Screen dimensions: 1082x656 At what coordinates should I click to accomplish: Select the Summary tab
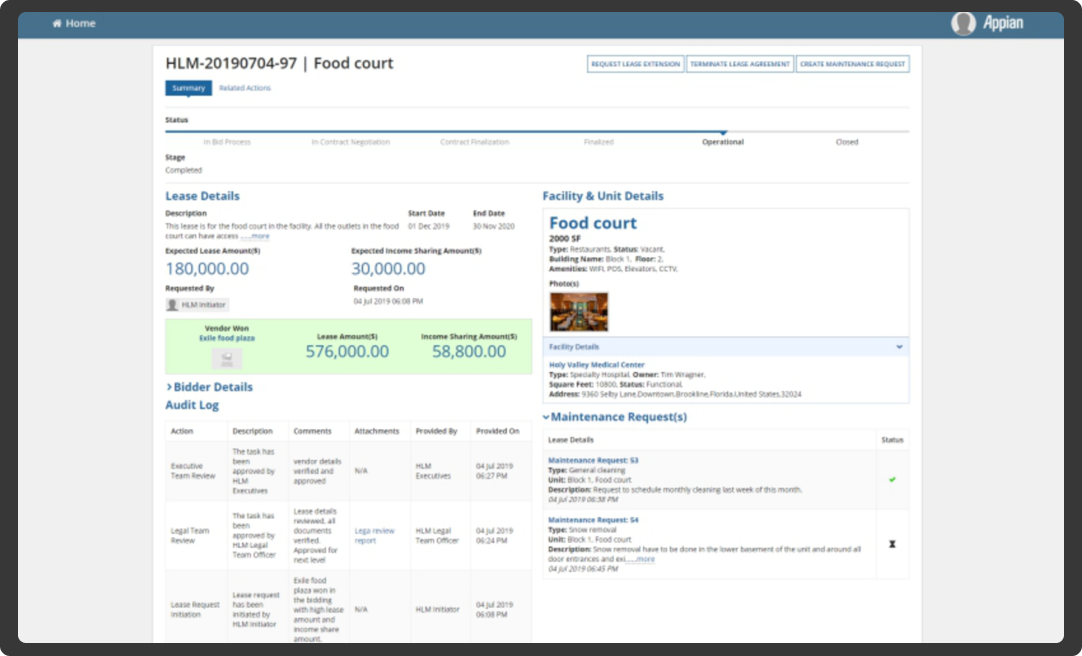(x=188, y=87)
